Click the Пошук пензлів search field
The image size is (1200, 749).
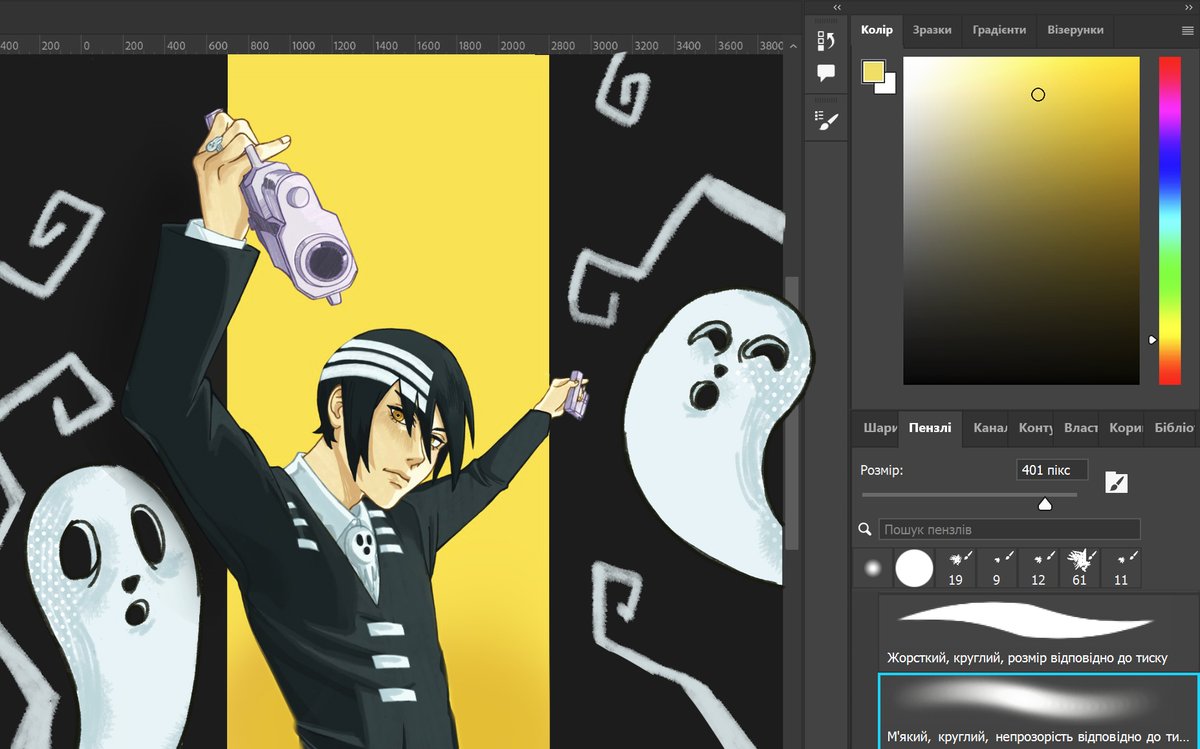pyautogui.click(x=1009, y=529)
